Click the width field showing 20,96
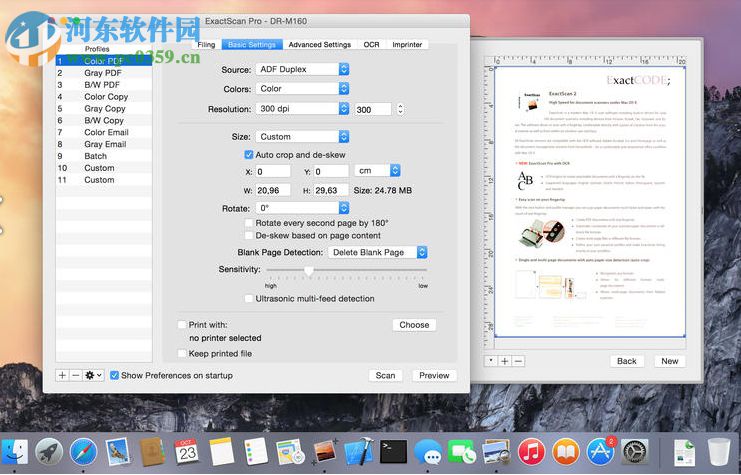 tap(273, 190)
